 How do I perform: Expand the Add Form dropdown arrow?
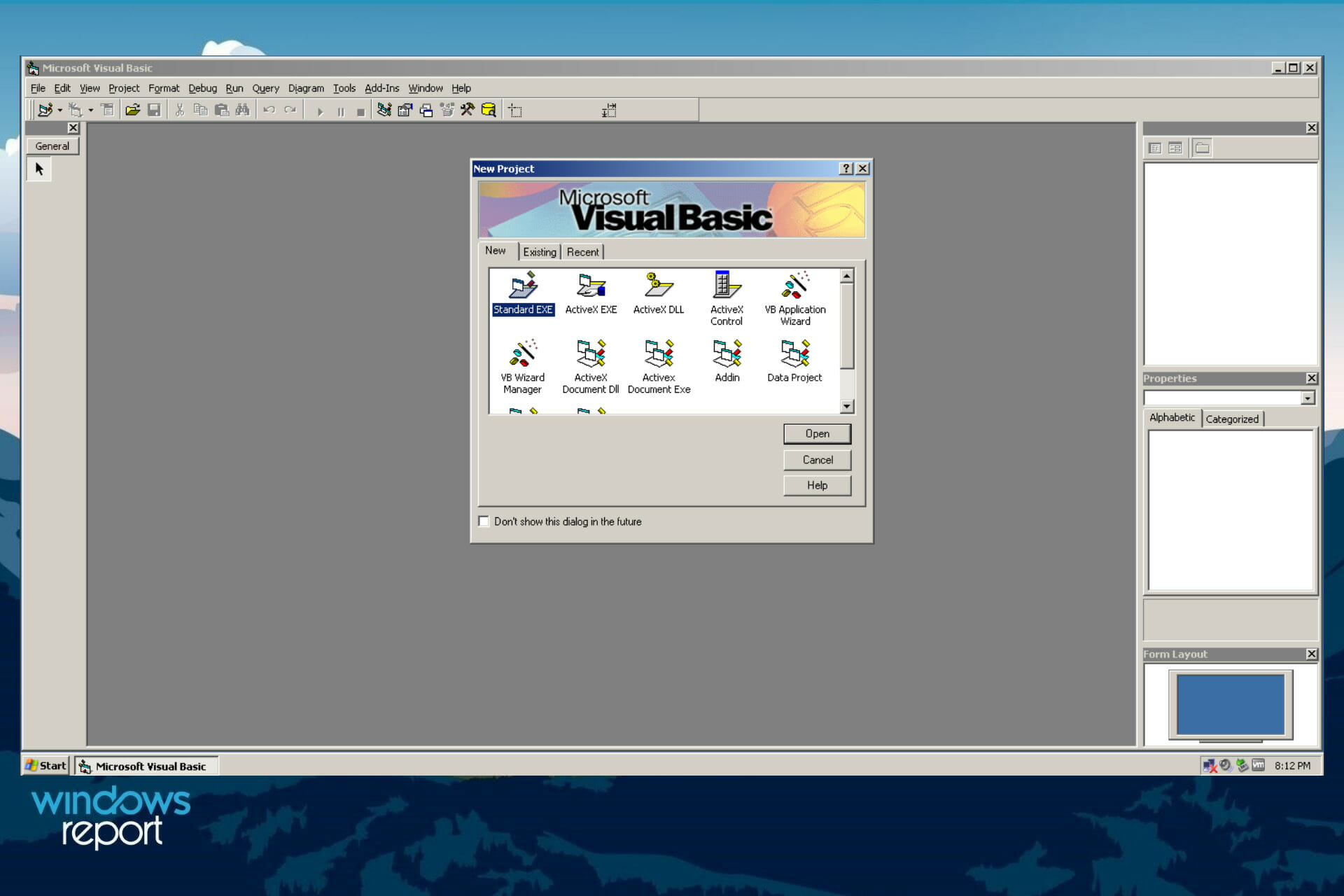pyautogui.click(x=90, y=110)
